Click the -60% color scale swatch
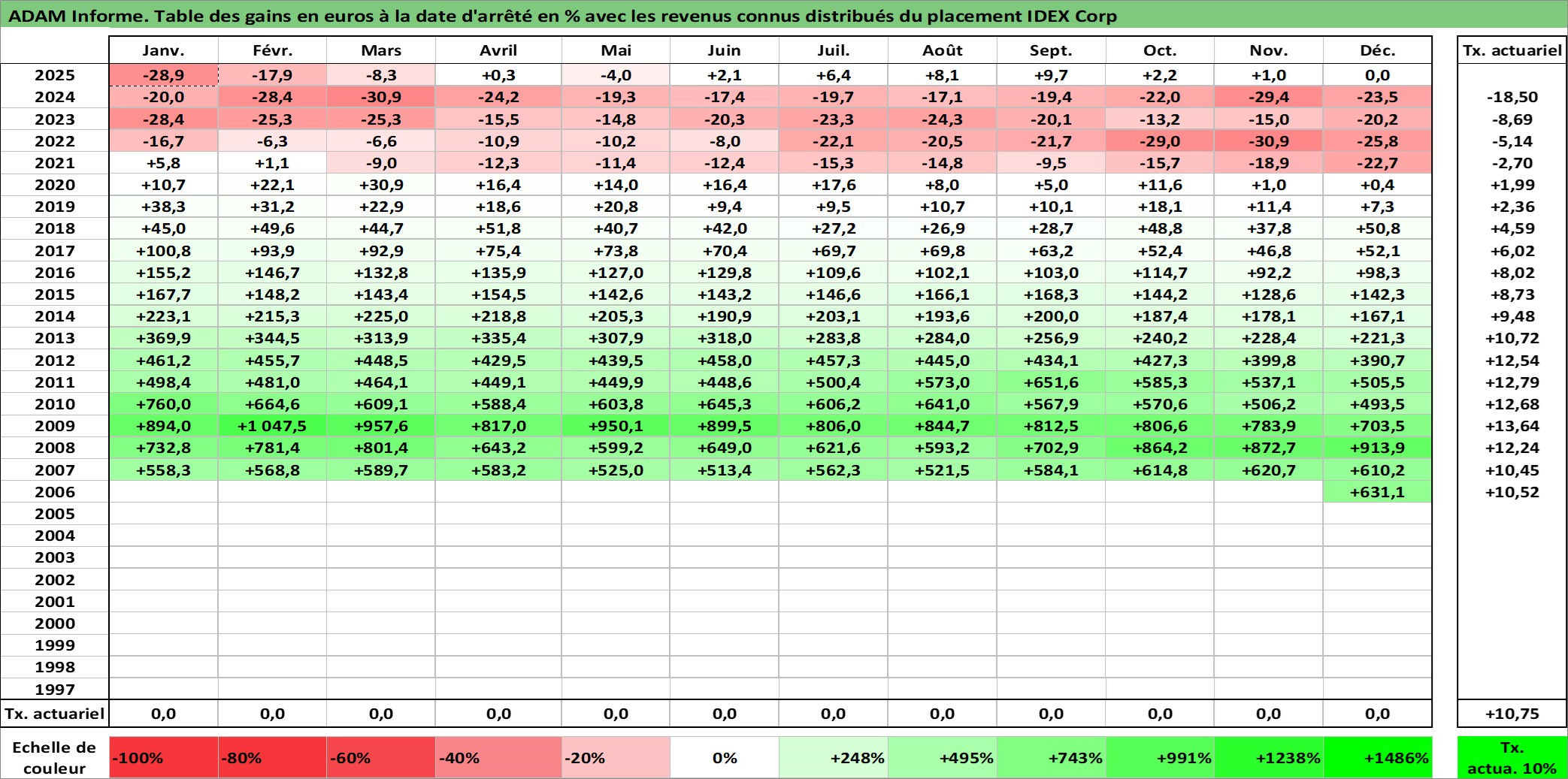Viewport: 1568px width, 779px height. click(x=381, y=757)
